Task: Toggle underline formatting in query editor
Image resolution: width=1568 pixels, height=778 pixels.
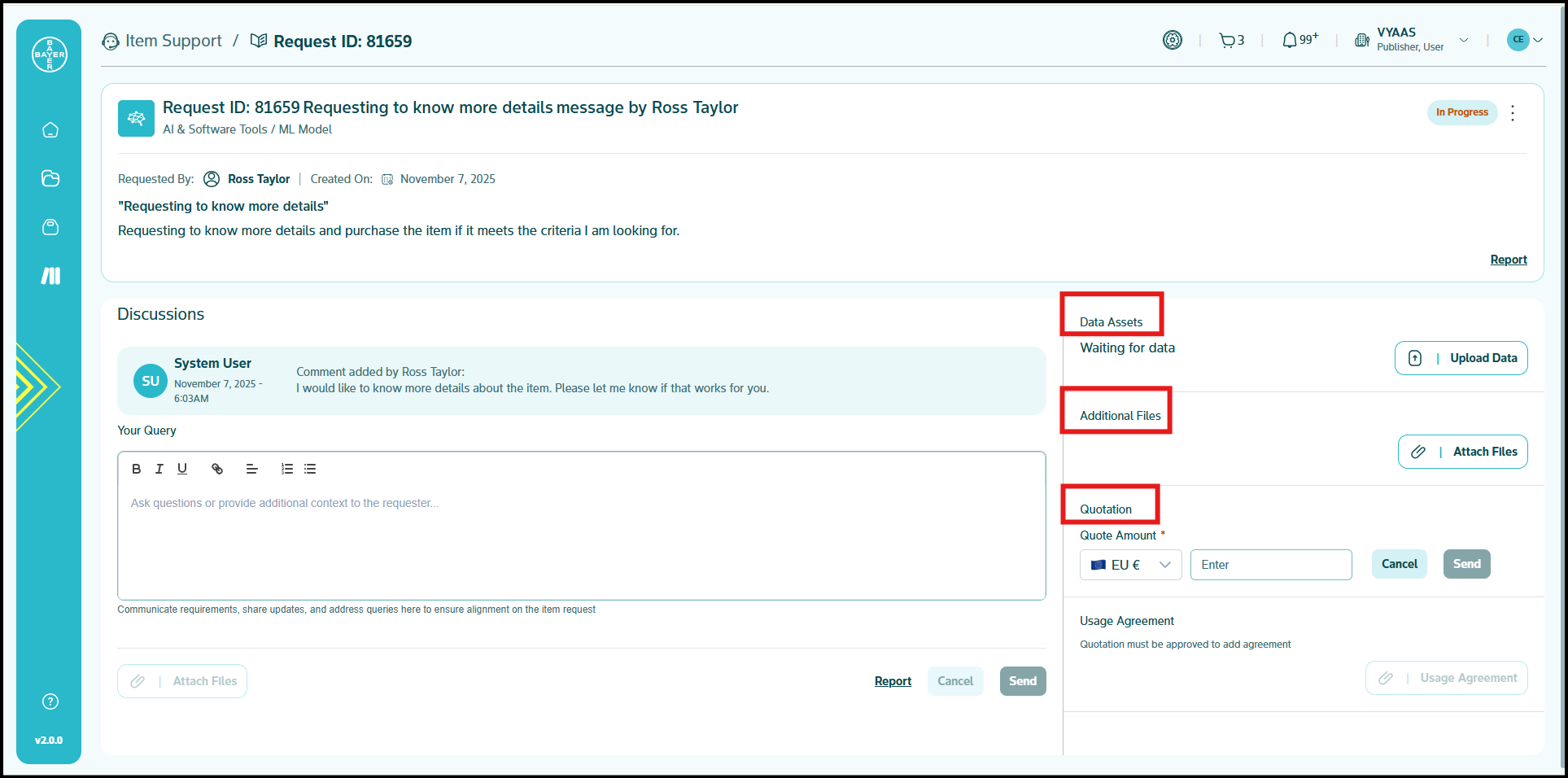Action: [x=182, y=469]
